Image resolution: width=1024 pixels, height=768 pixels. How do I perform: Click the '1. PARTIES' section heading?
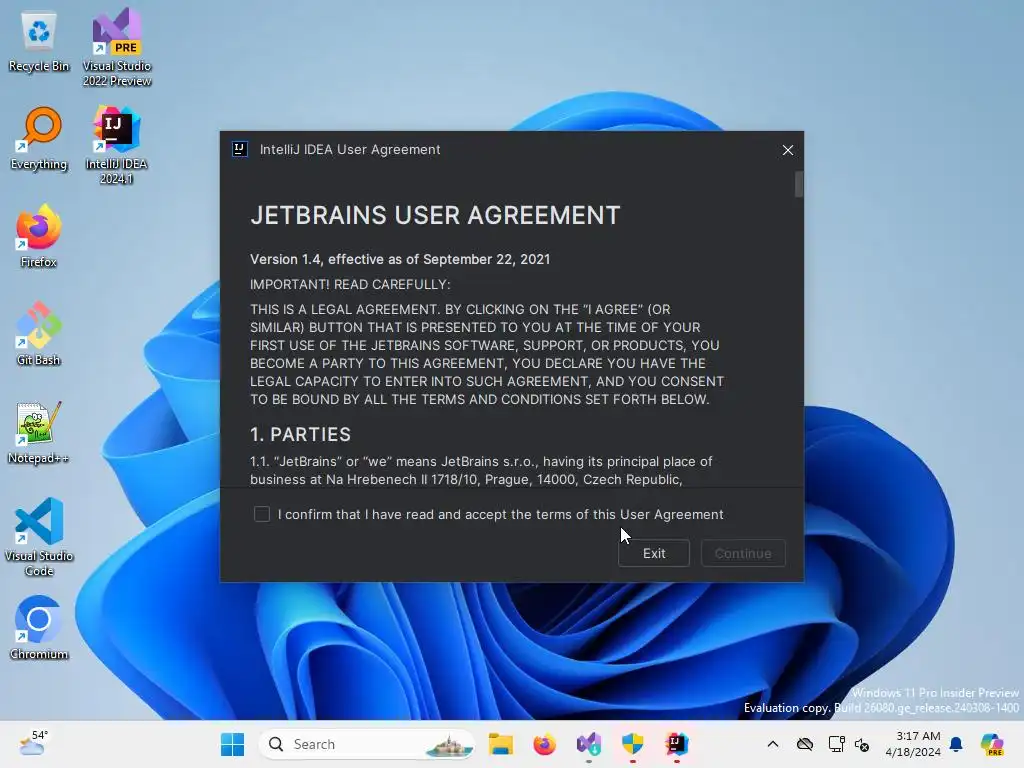point(300,435)
